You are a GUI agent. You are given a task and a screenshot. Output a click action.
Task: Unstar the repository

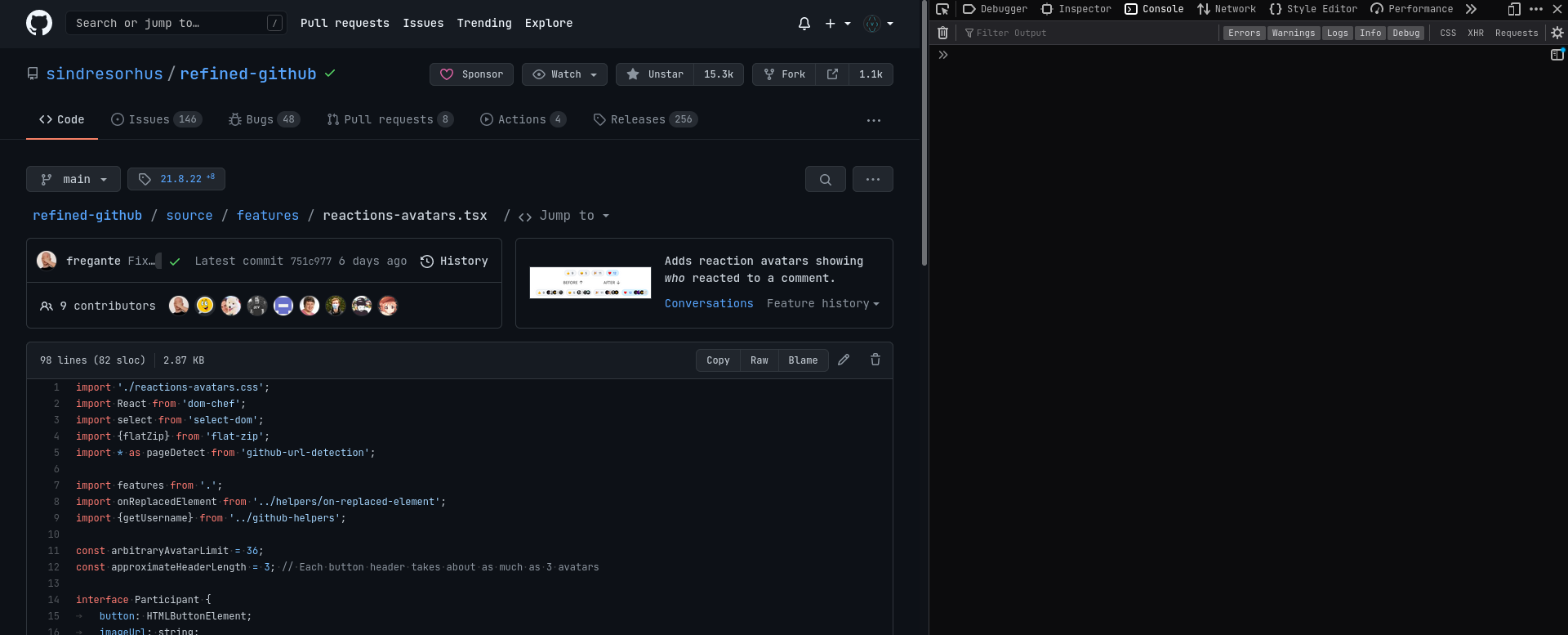click(655, 74)
